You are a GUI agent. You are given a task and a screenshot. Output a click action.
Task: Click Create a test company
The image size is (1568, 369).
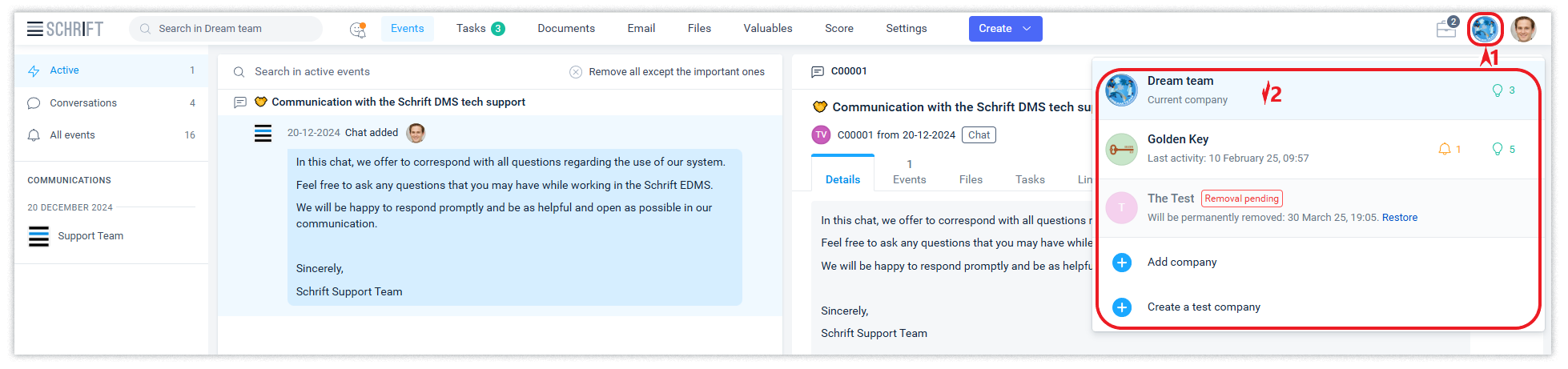(1203, 307)
